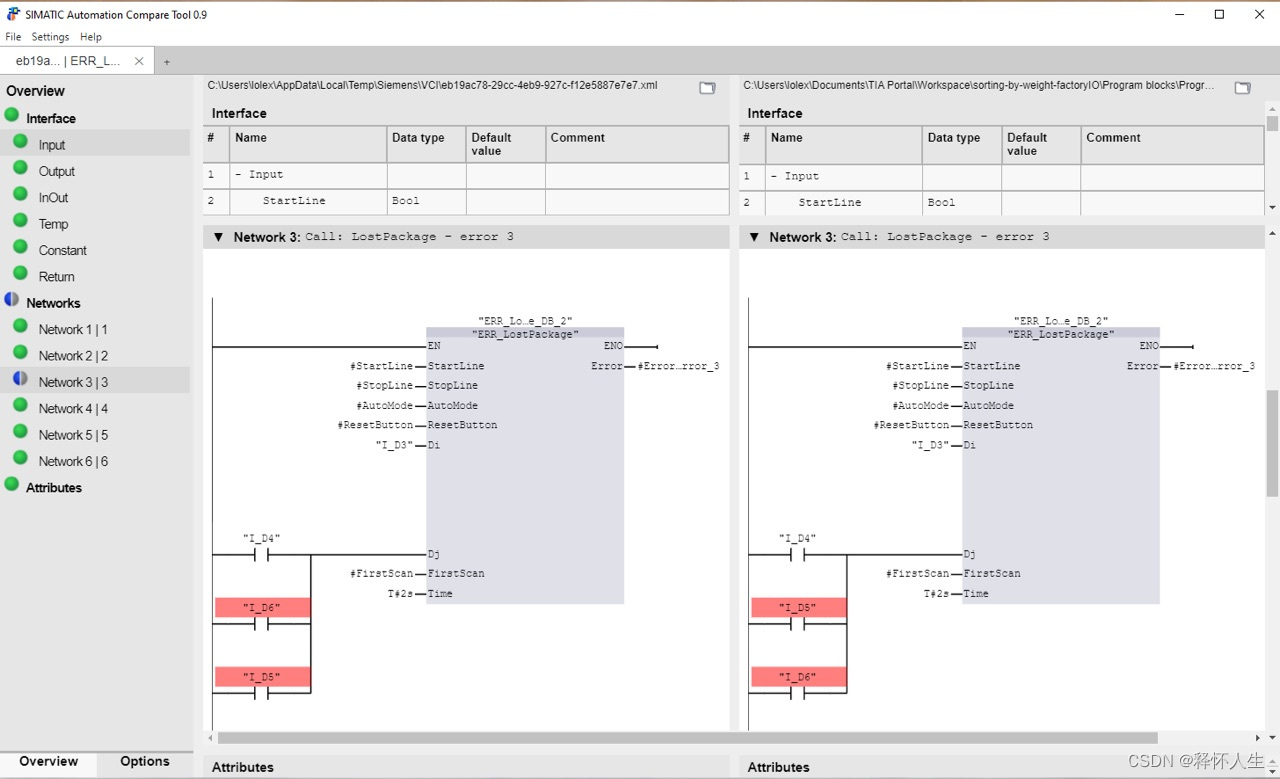Select the Input overview item

(52, 145)
